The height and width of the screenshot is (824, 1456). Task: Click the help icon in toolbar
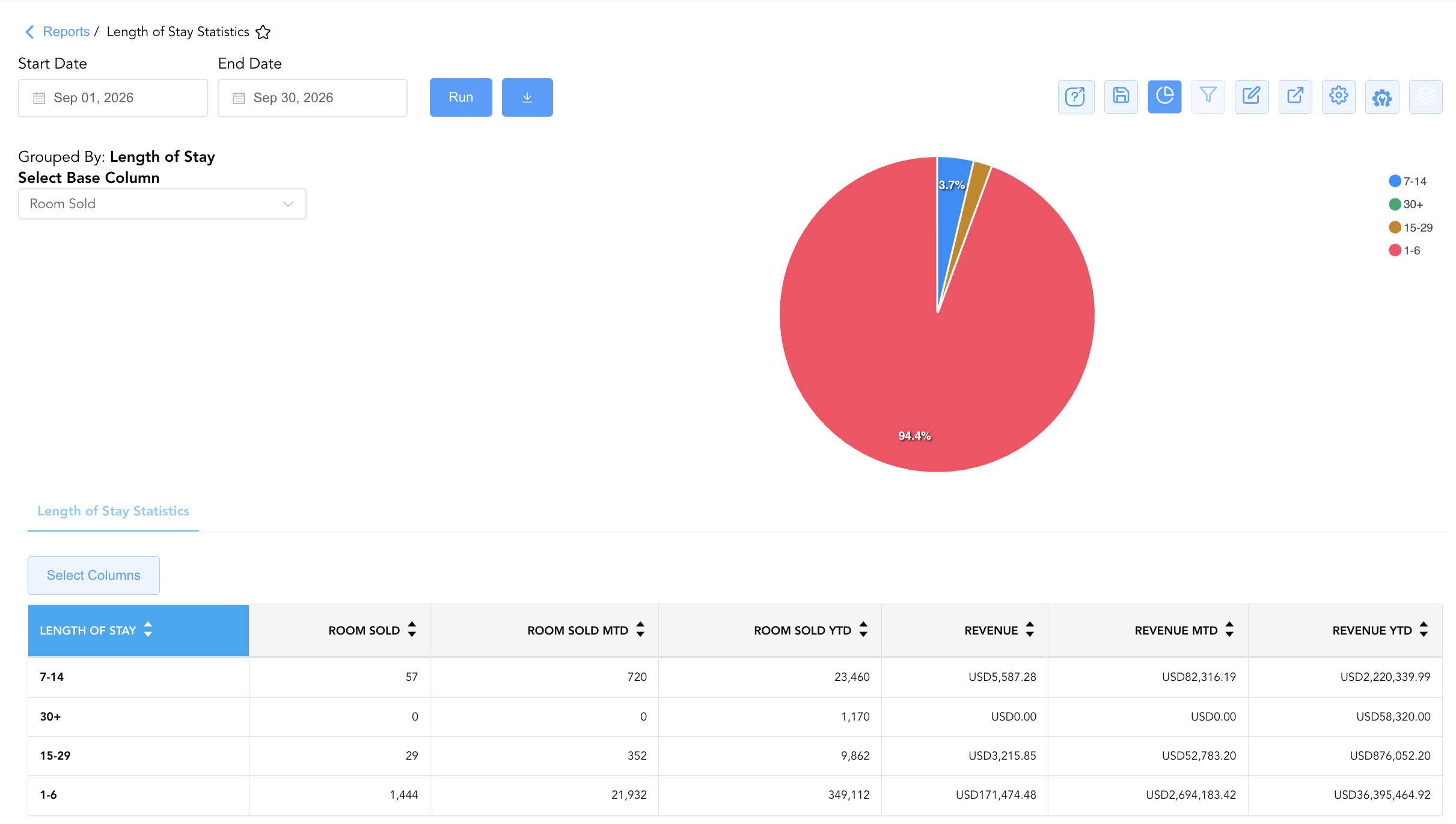[x=1076, y=97]
